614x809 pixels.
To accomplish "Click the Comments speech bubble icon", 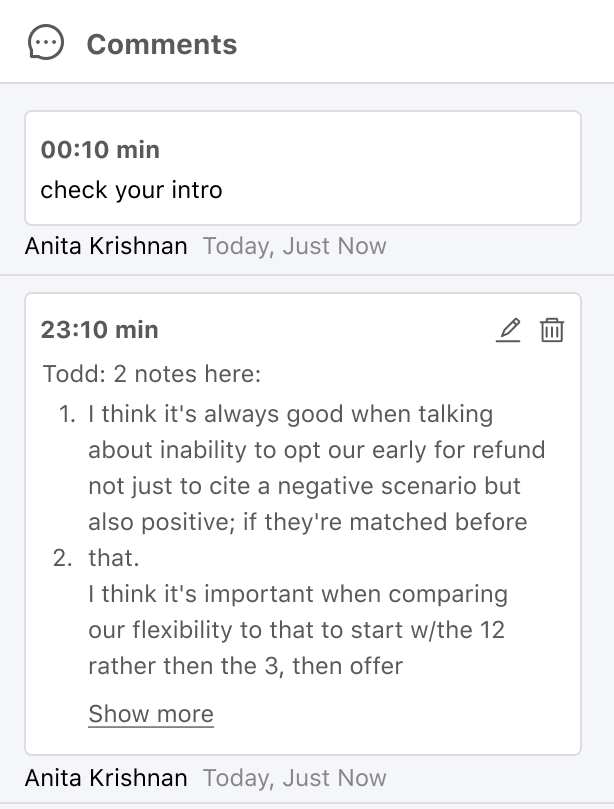I will pos(46,43).
